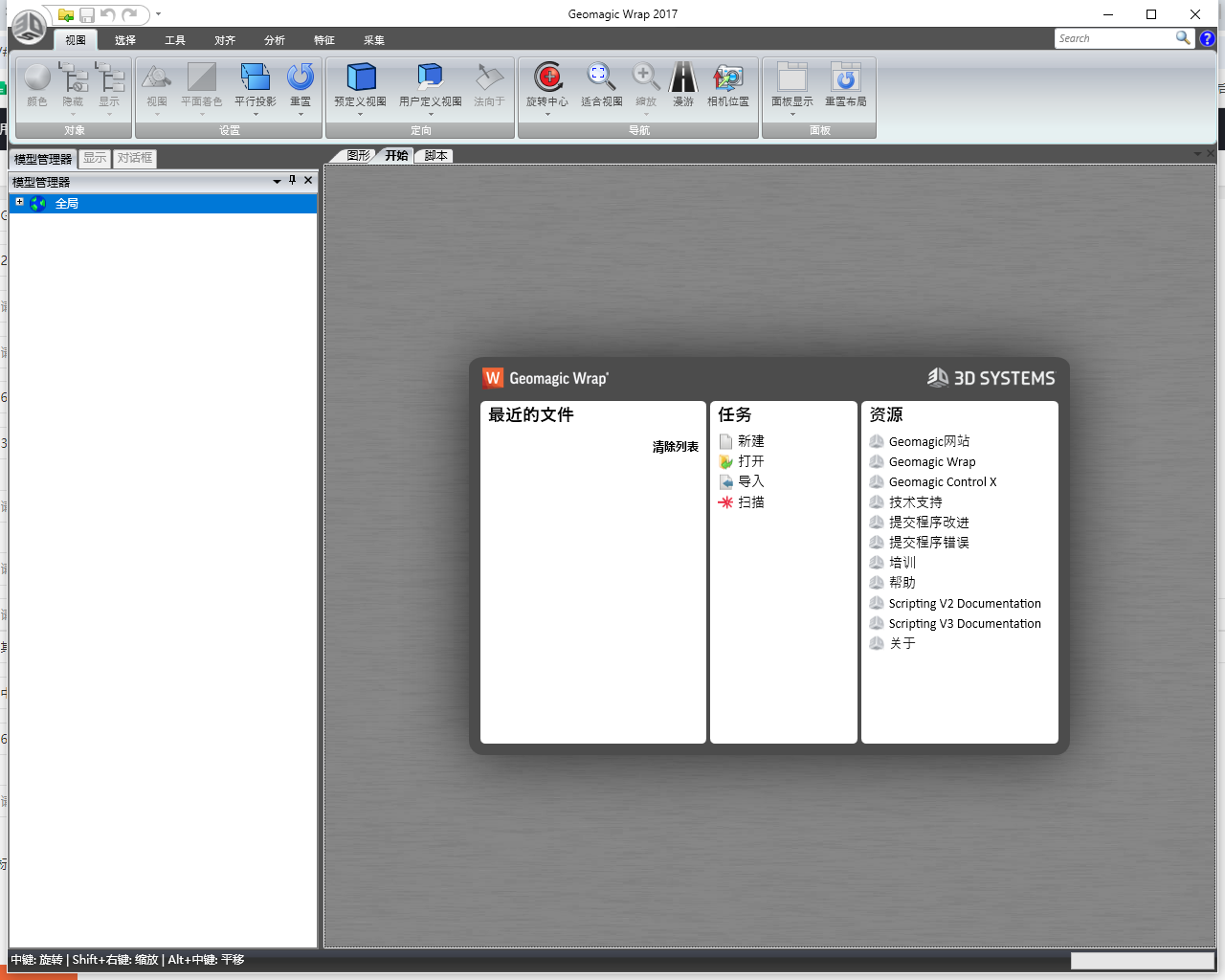1225x980 pixels.
Task: Open the 平行投影 dropdown arrow
Action: [x=256, y=115]
